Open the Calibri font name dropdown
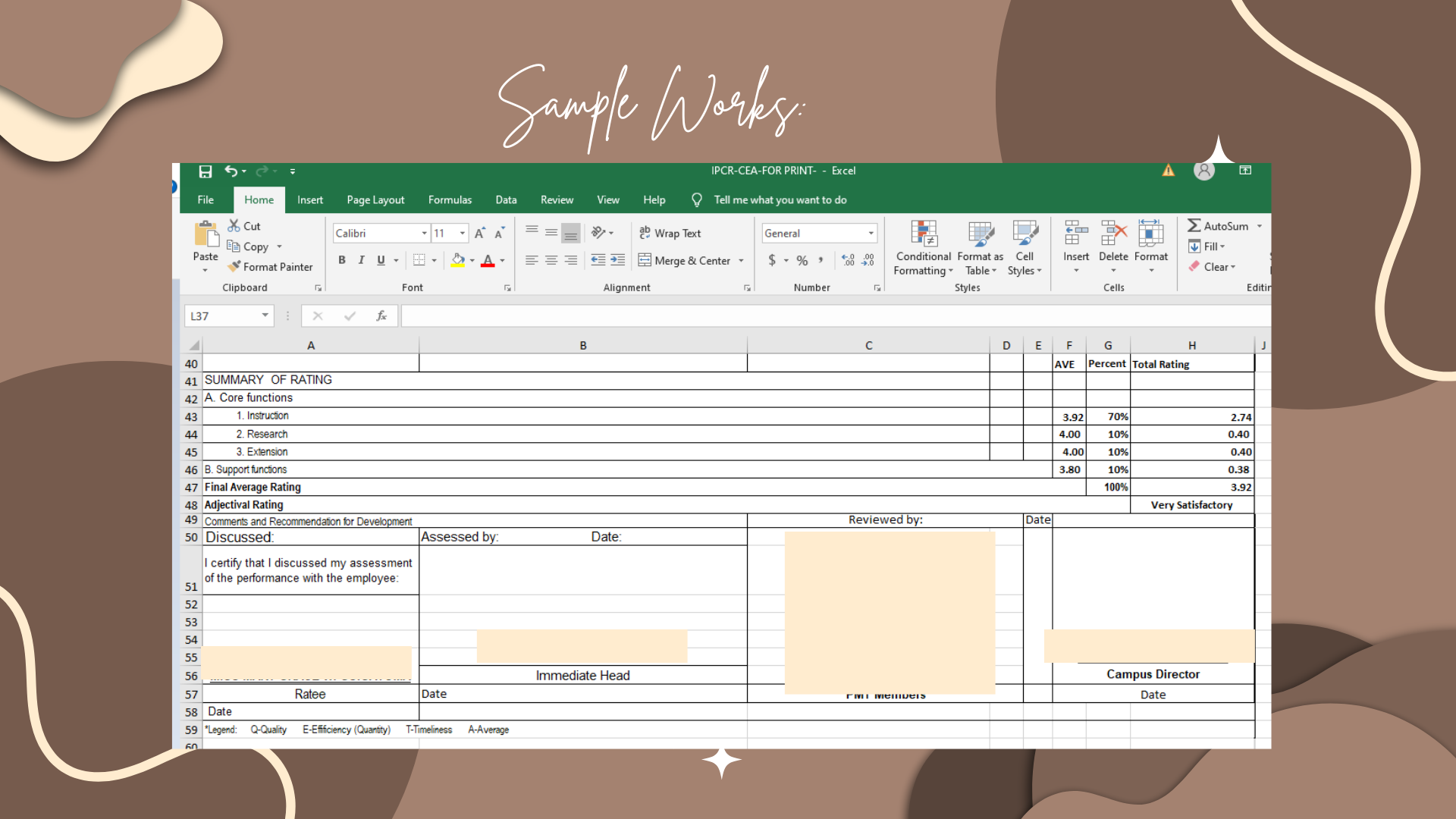 pyautogui.click(x=425, y=234)
